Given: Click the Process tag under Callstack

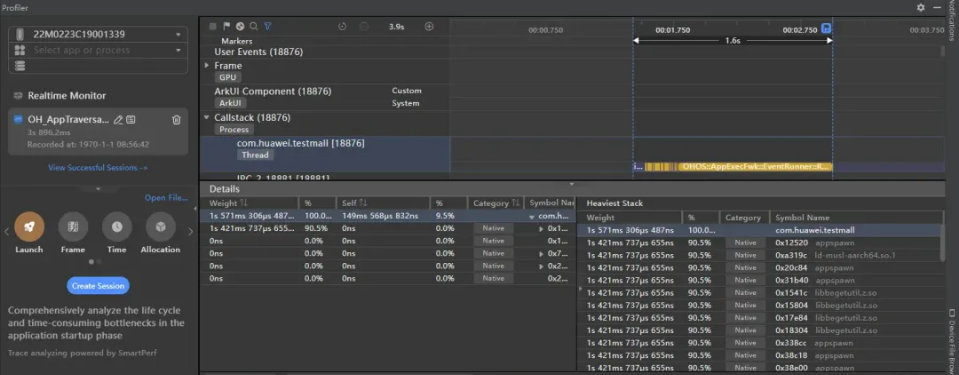Looking at the screenshot, I should pyautogui.click(x=234, y=130).
